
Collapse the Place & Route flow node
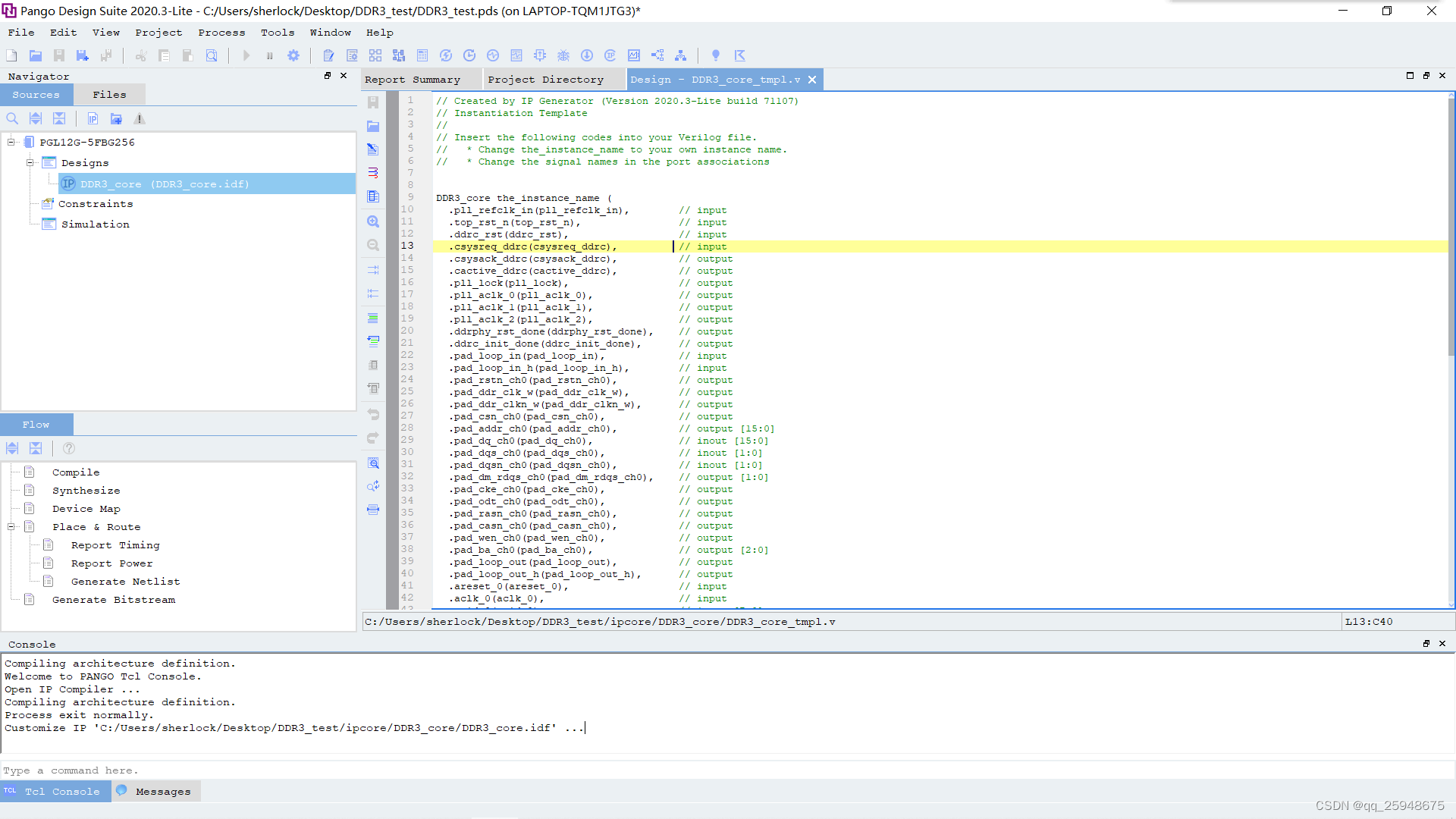[11, 527]
